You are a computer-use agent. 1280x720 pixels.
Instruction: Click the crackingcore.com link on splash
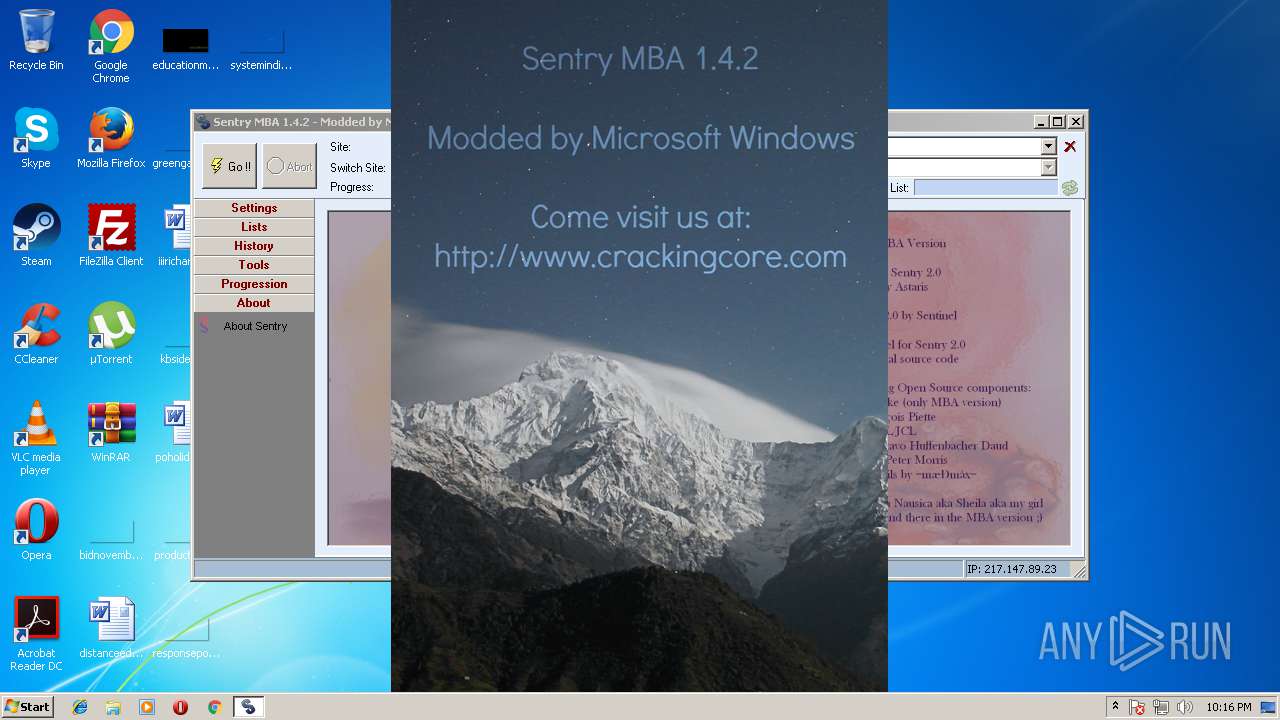point(641,257)
